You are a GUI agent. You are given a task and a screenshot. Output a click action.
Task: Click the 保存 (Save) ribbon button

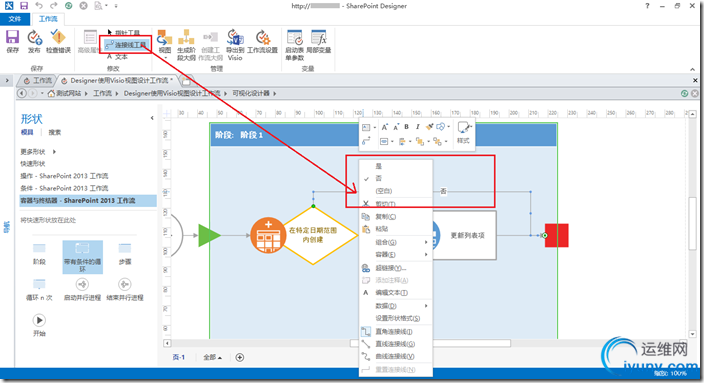pyautogui.click(x=12, y=41)
